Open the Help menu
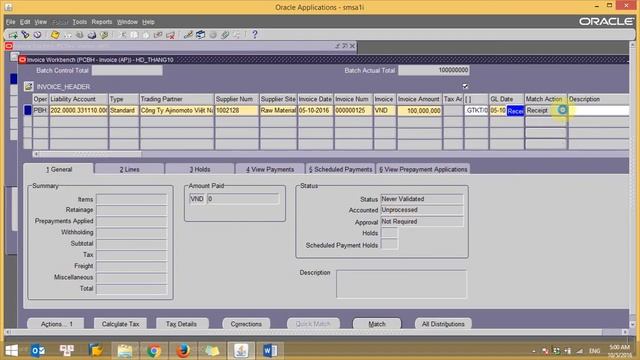The width and height of the screenshot is (640, 360). pos(148,22)
